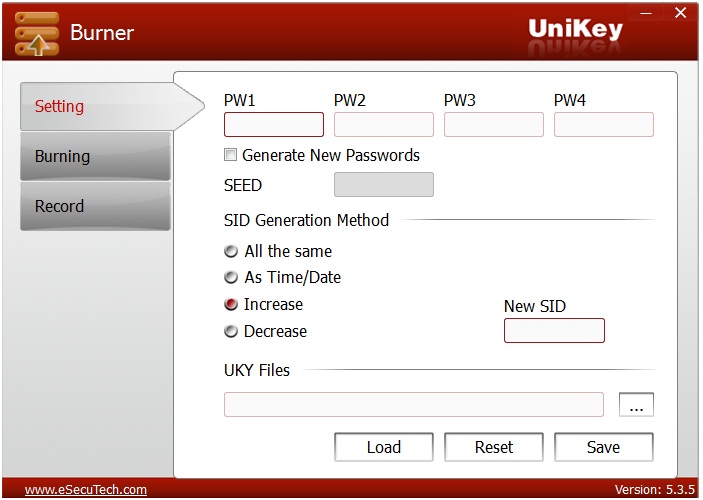703x500 pixels.
Task: Click the Load button
Action: point(384,447)
